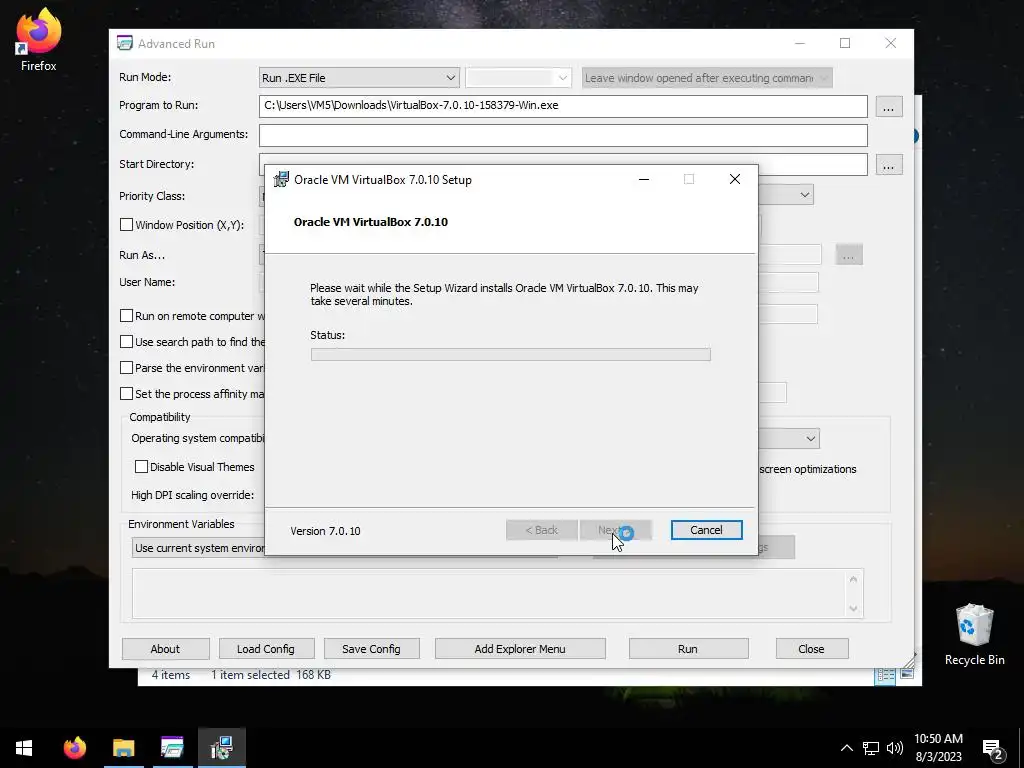Image resolution: width=1024 pixels, height=768 pixels.
Task: Open Firefox desktop shortcut
Action: point(38,39)
